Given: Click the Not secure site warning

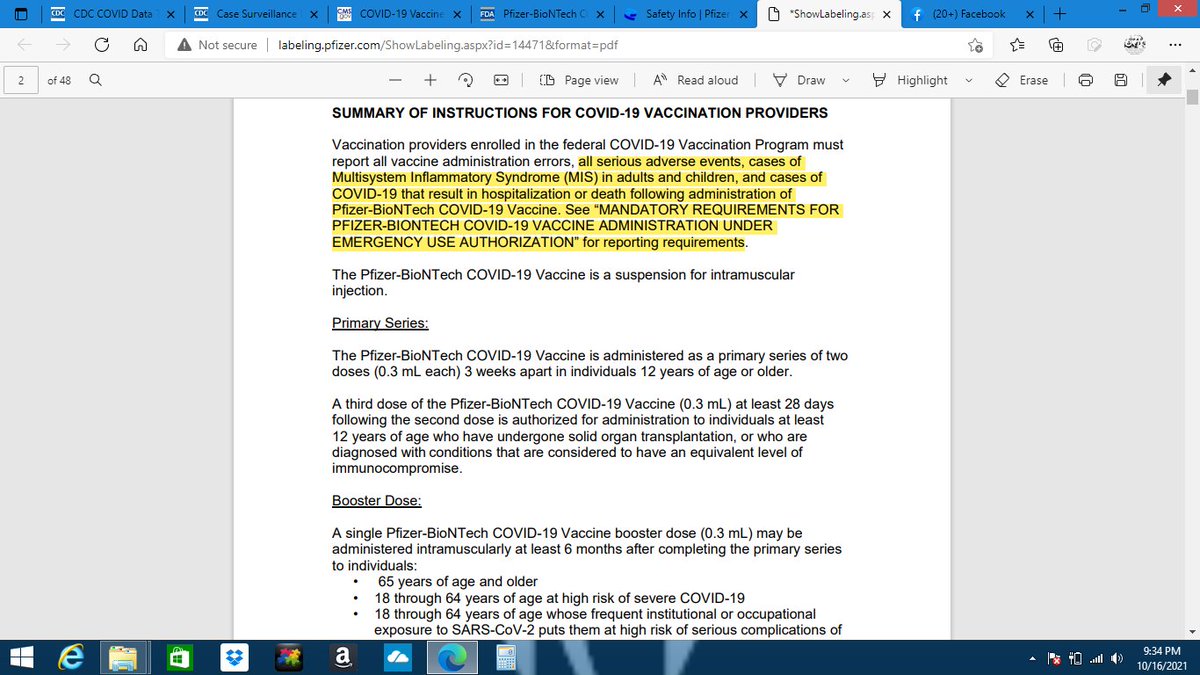Looking at the screenshot, I should [x=217, y=45].
